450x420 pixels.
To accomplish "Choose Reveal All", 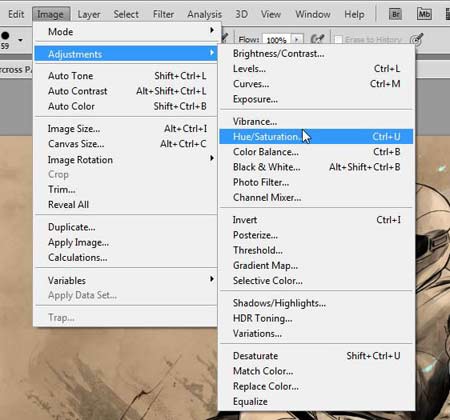I will click(x=126, y=205).
